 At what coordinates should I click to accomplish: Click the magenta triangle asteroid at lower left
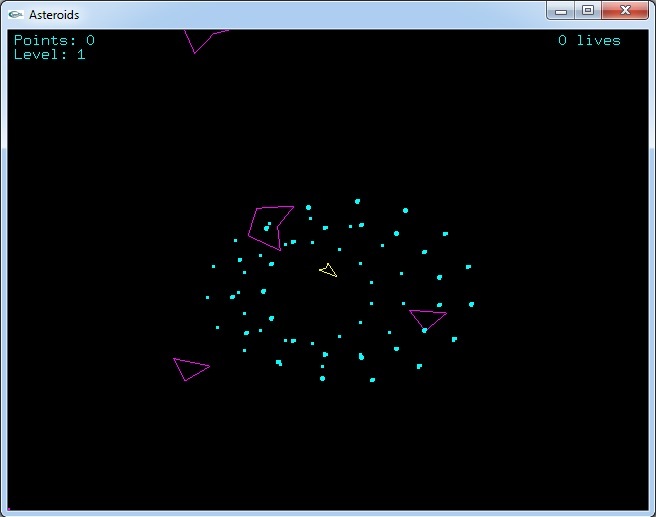point(191,369)
